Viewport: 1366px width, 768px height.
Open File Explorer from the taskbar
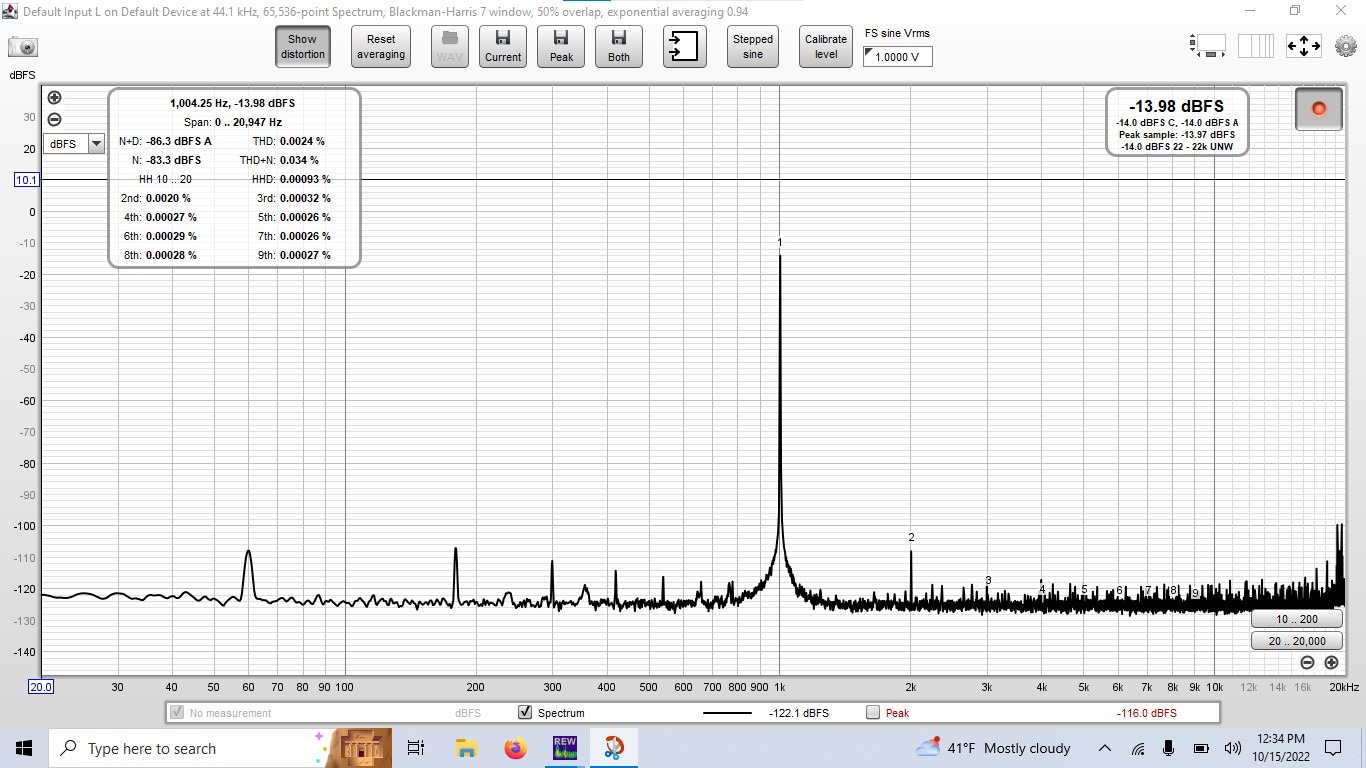(466, 748)
